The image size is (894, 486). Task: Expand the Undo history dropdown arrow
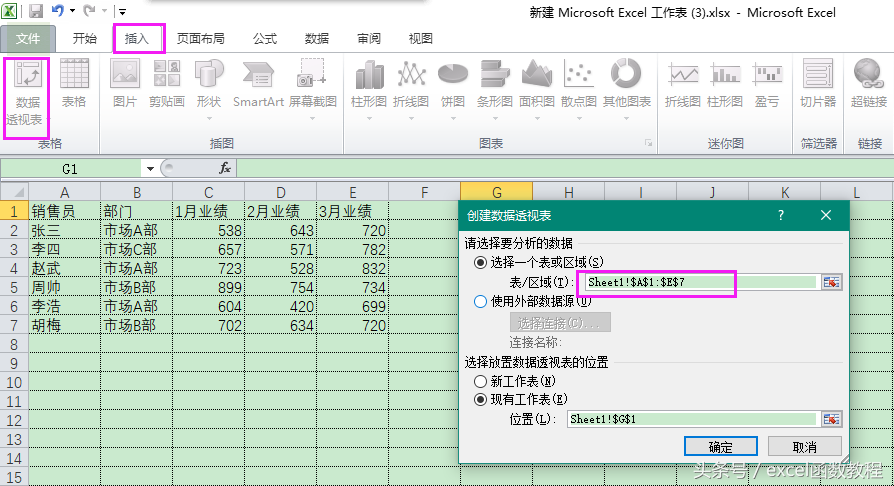point(72,10)
